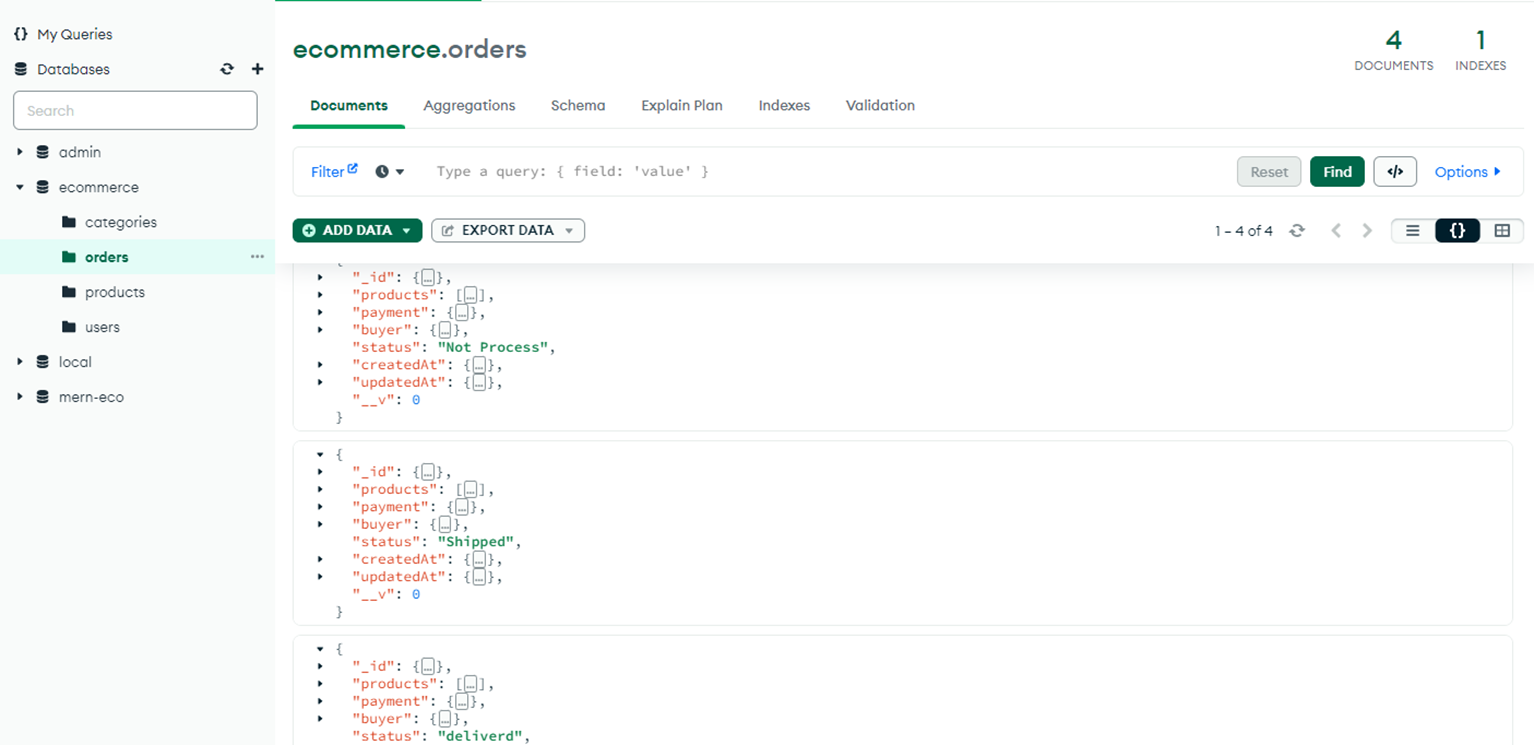Switch to table view of documents
This screenshot has height=745, width=1534.
coord(1502,230)
